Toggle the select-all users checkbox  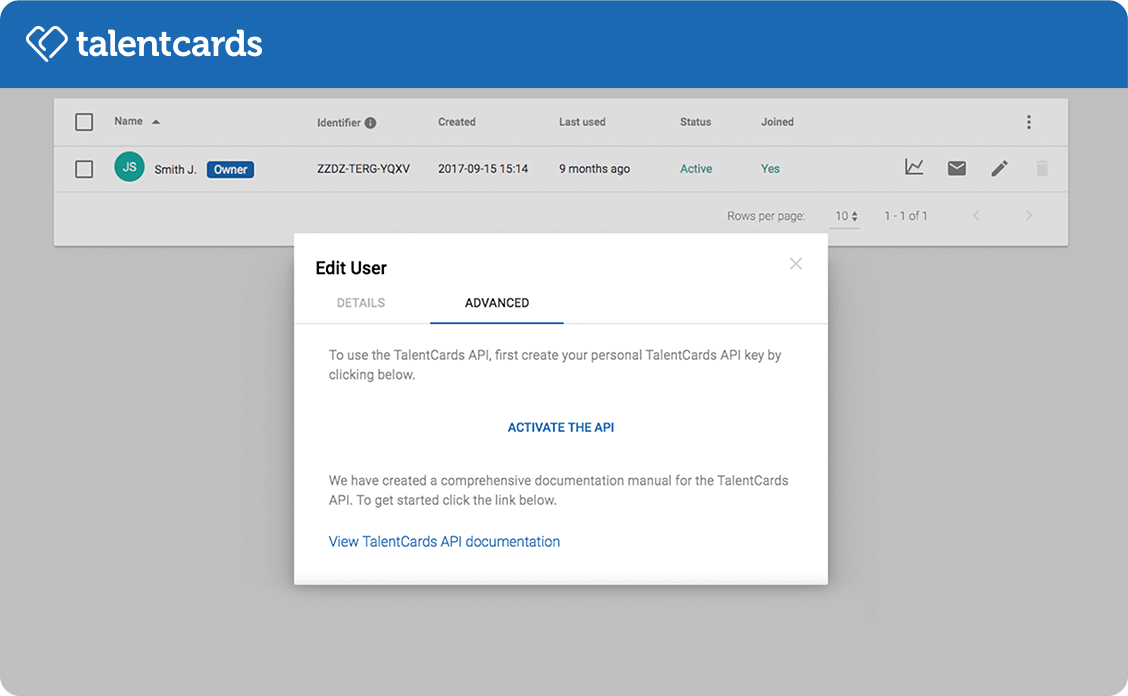(x=84, y=122)
